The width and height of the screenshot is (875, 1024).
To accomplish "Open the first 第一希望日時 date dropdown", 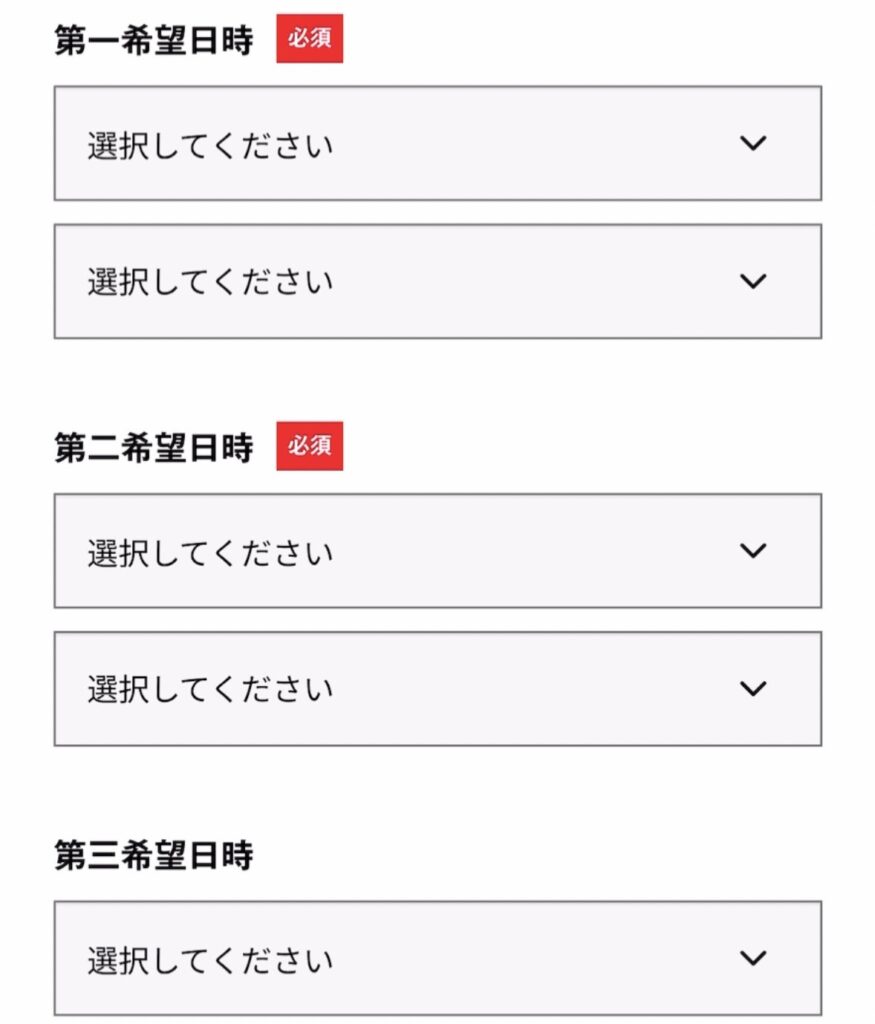I will pos(437,143).
